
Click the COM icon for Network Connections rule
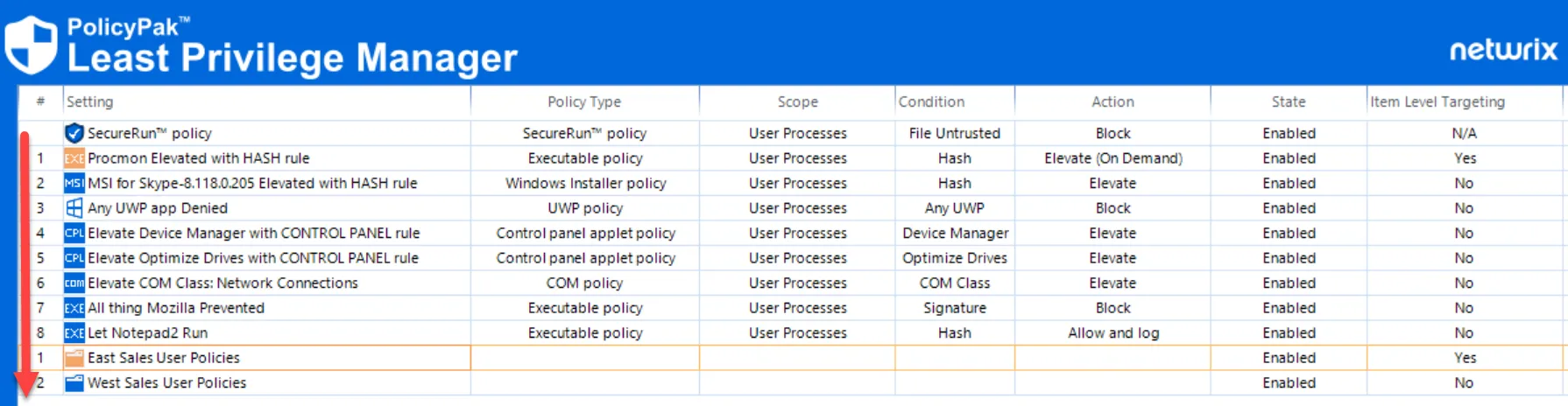coord(74,283)
